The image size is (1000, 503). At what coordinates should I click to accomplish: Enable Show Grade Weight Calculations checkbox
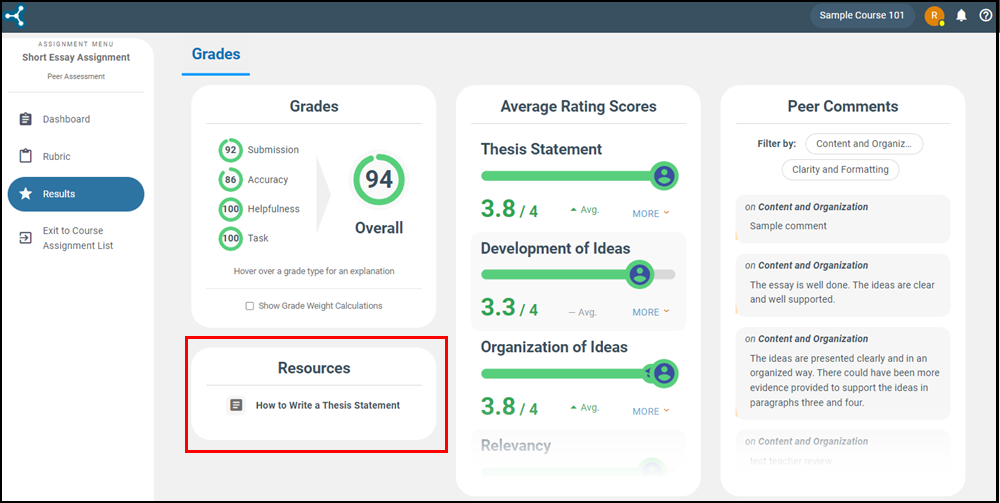click(x=250, y=306)
